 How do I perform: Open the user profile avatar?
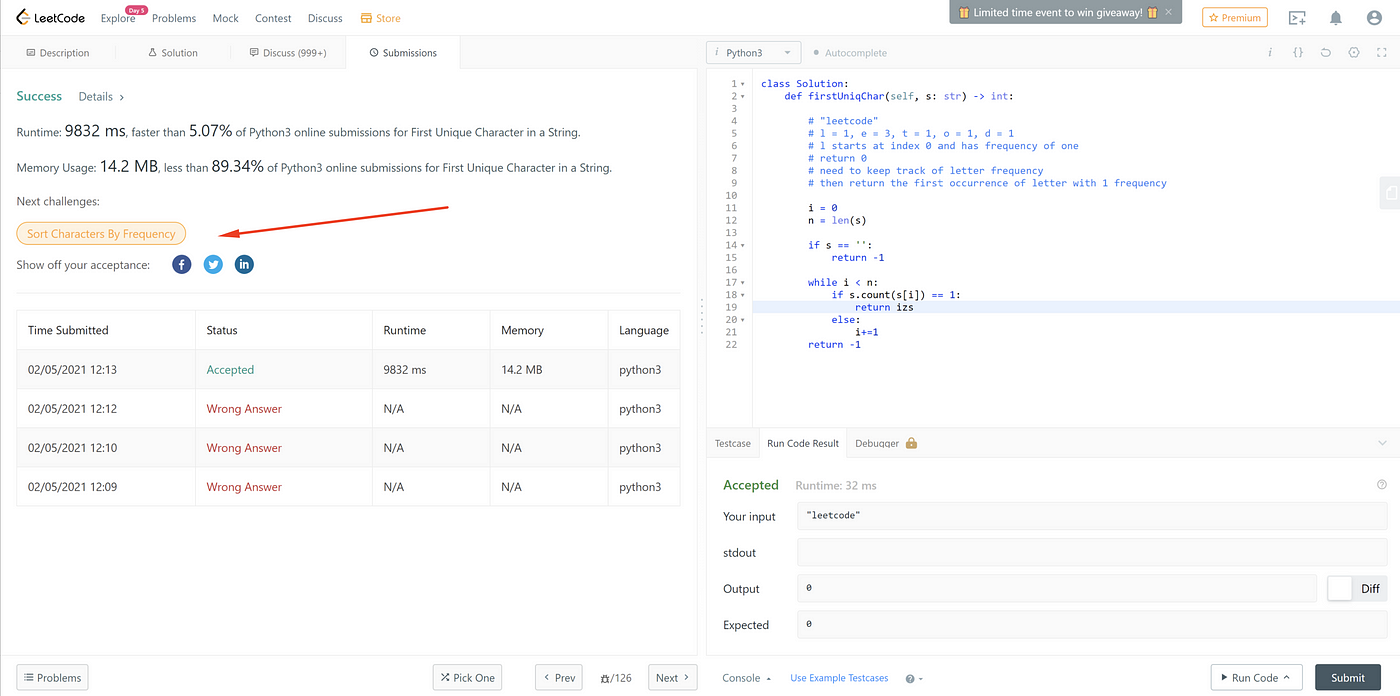click(x=1373, y=18)
